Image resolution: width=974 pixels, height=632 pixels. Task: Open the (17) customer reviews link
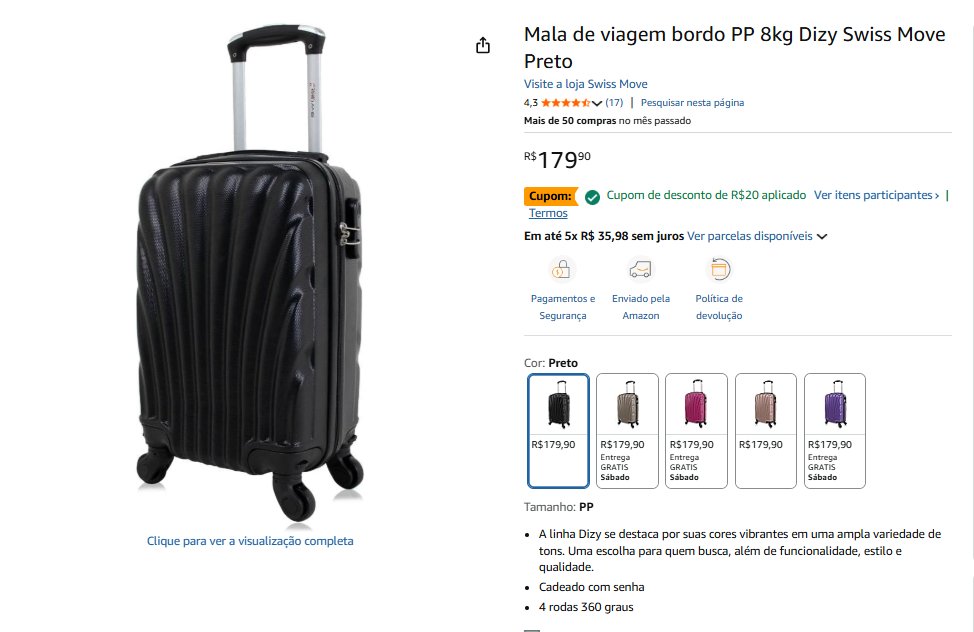click(x=614, y=103)
